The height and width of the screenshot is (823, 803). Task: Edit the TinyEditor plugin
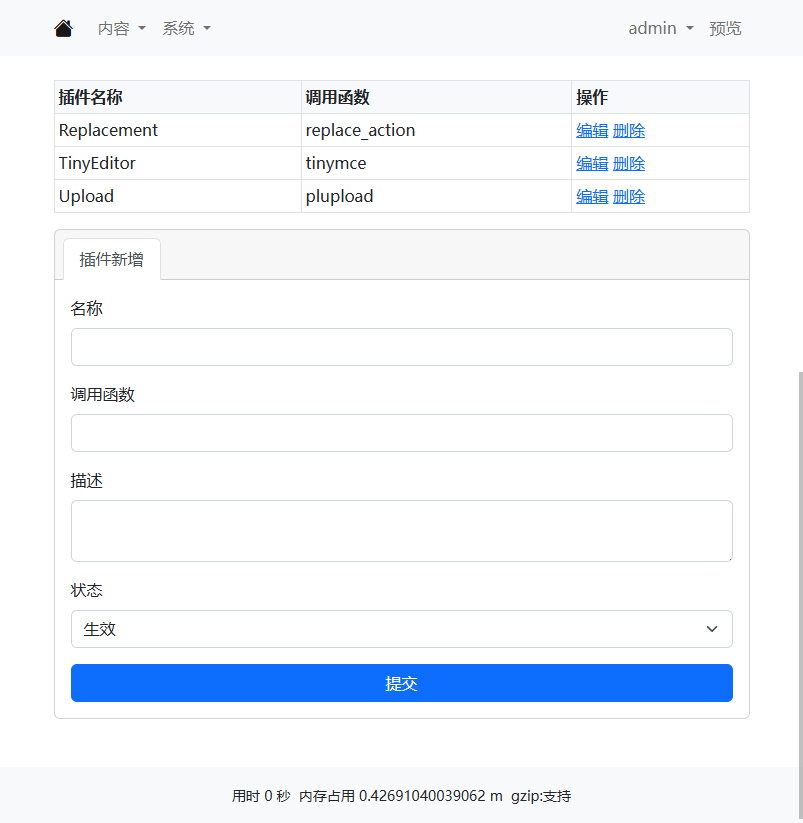tap(592, 163)
